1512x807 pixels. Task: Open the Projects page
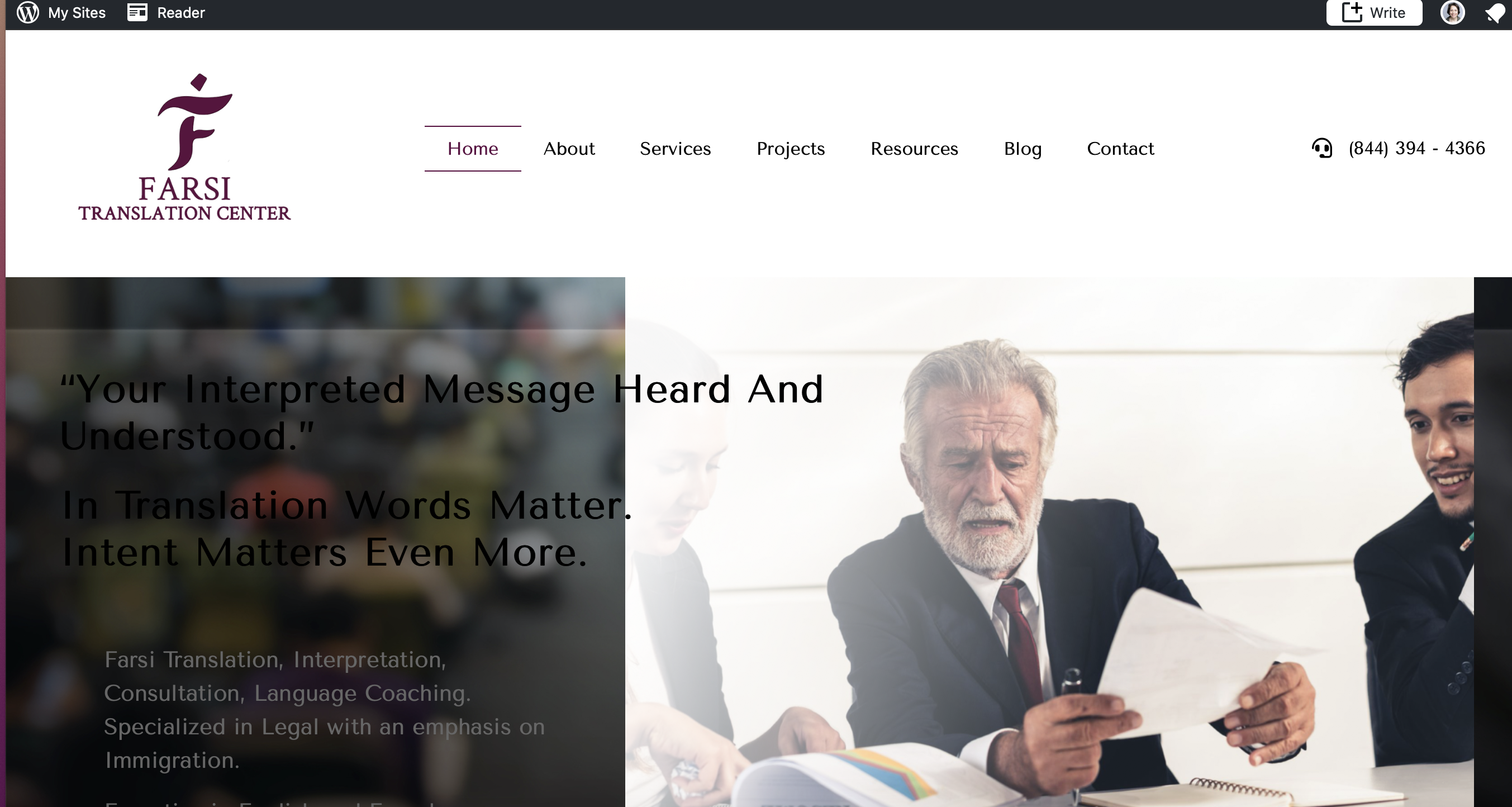click(791, 149)
